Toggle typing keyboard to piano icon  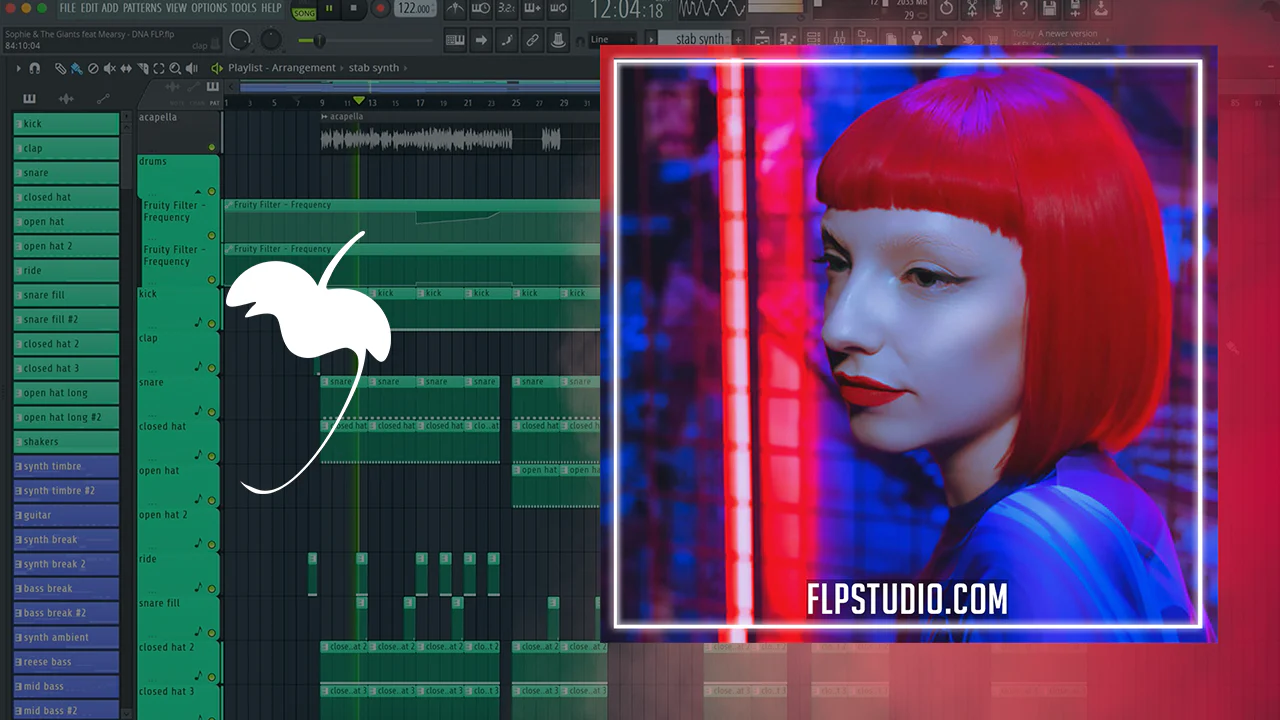[455, 41]
